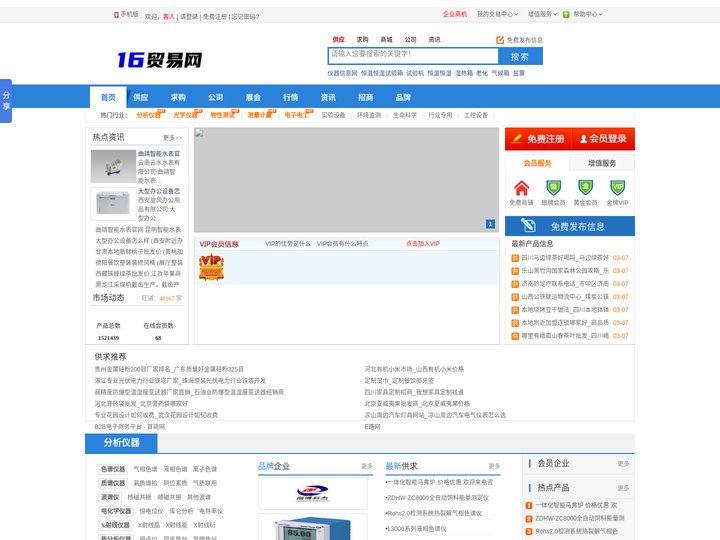
Task: Expand the 帮助中心 dropdown
Action: [x=588, y=15]
